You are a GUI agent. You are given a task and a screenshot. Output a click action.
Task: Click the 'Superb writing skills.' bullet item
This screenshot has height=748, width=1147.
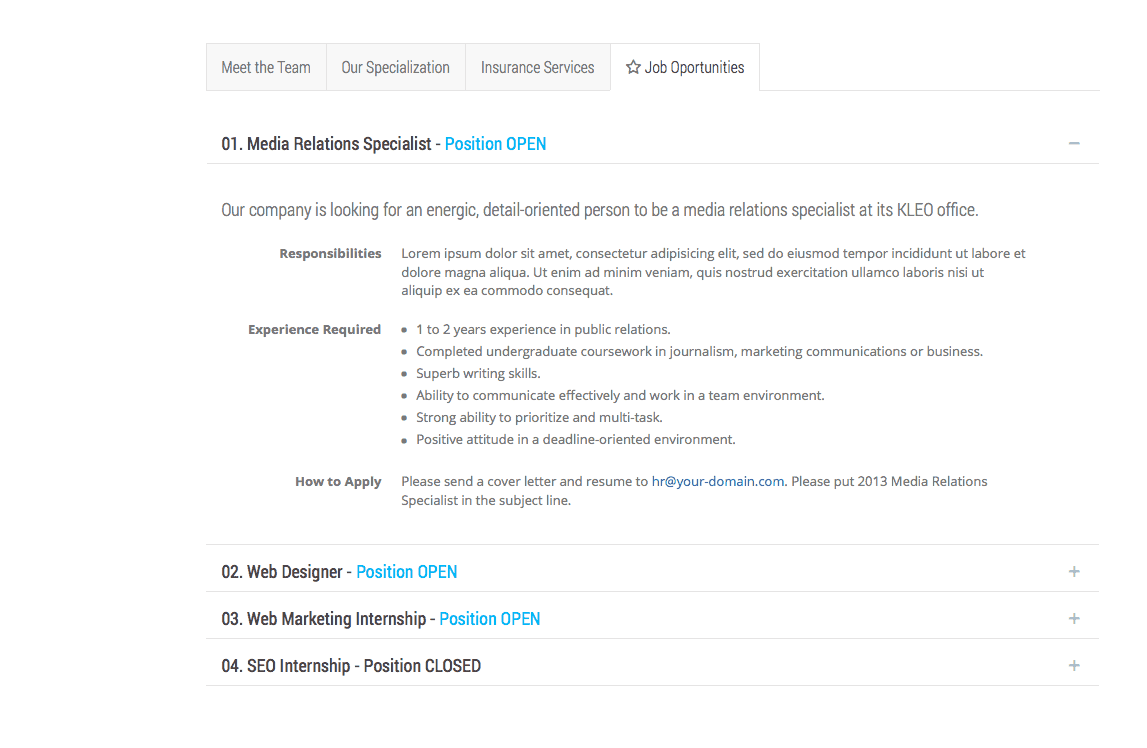tap(478, 373)
